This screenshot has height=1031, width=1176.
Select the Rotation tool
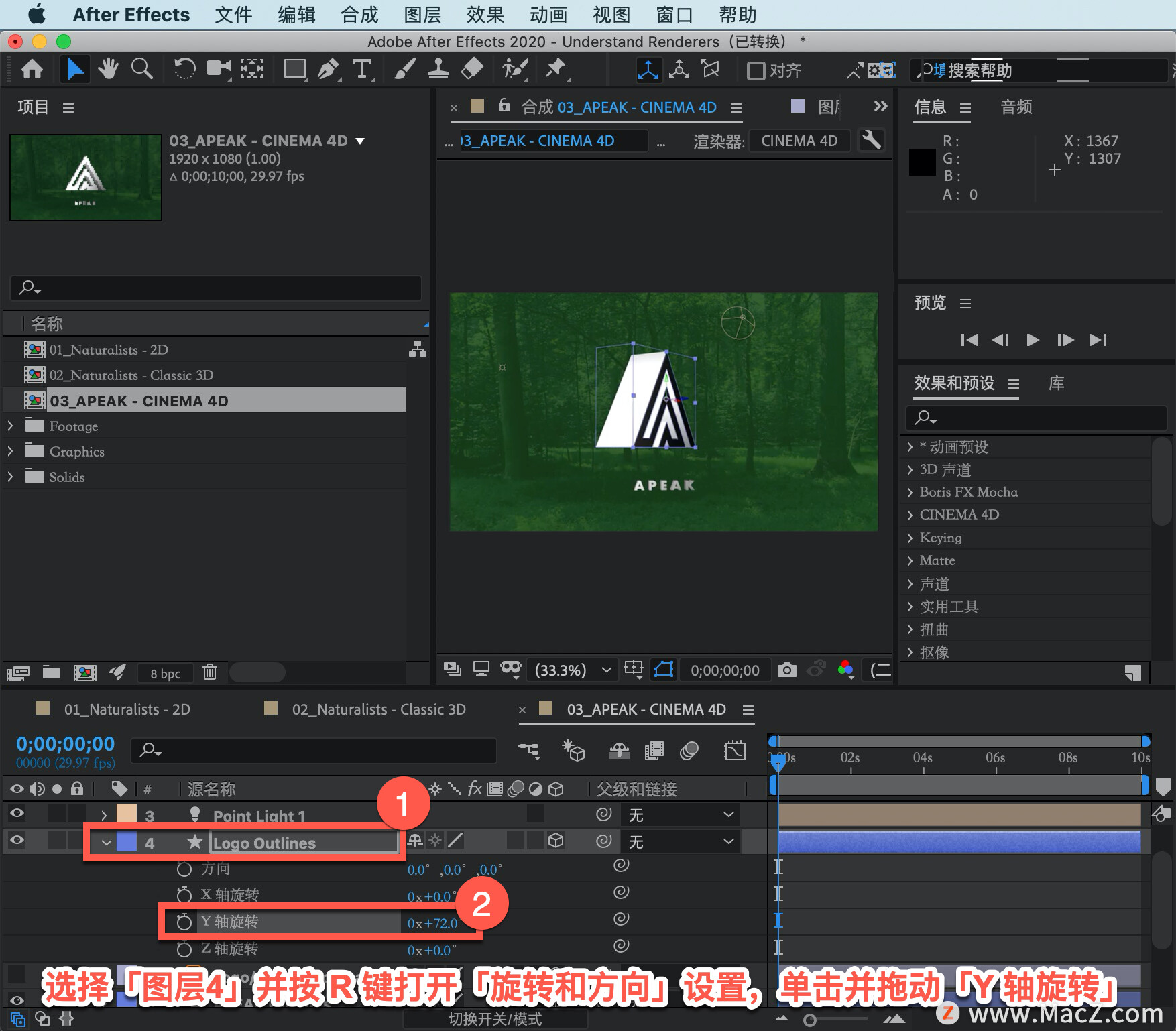[184, 69]
